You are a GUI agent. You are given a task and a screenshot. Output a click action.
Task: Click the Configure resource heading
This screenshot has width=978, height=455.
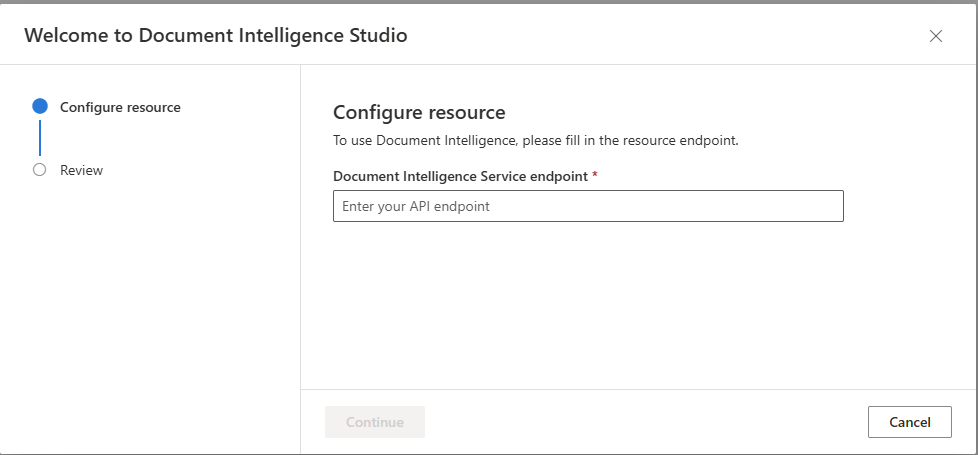coord(419,113)
